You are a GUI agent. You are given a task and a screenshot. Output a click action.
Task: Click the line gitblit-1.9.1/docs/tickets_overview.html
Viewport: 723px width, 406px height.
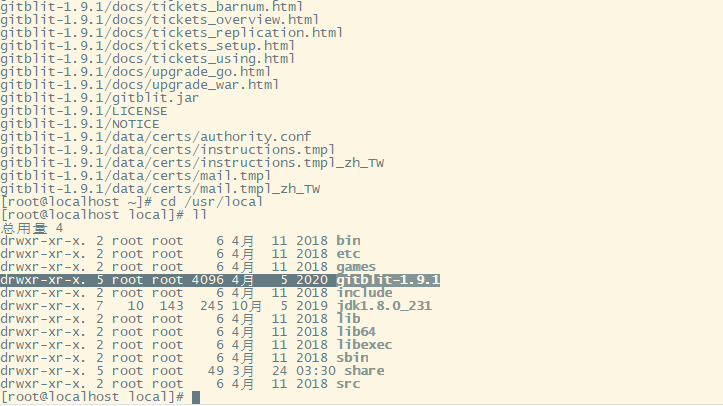[160, 20]
